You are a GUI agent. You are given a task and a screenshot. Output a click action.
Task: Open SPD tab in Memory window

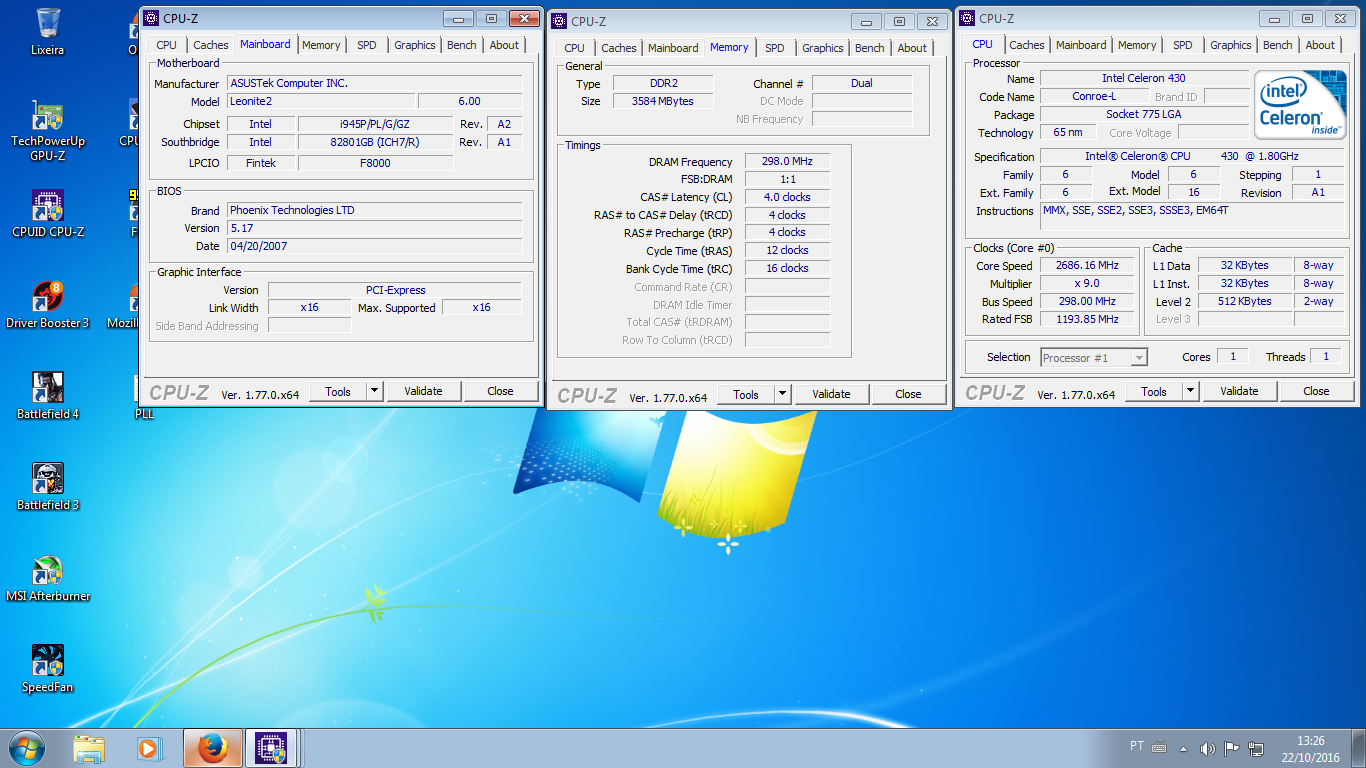(775, 48)
